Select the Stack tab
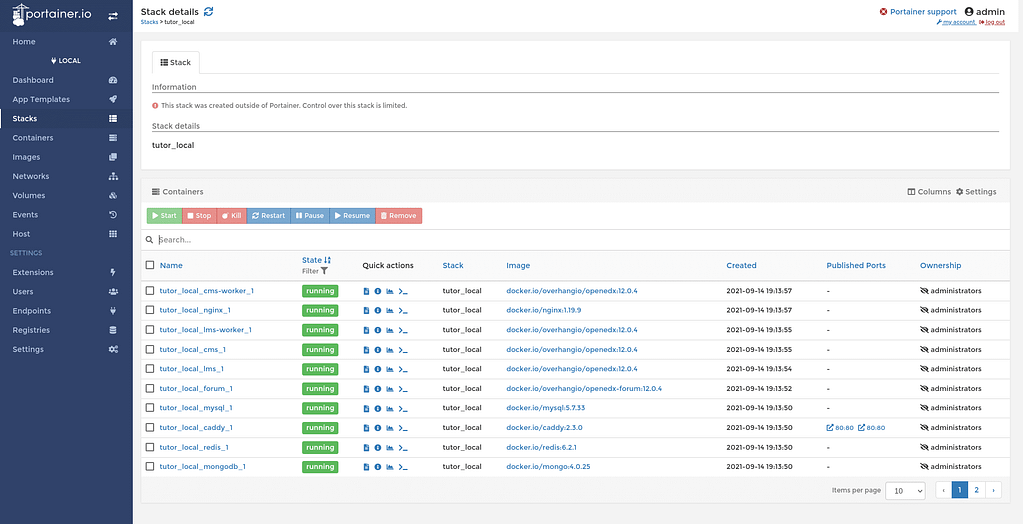Screen dimensions: 1023x524 (x=176, y=62)
